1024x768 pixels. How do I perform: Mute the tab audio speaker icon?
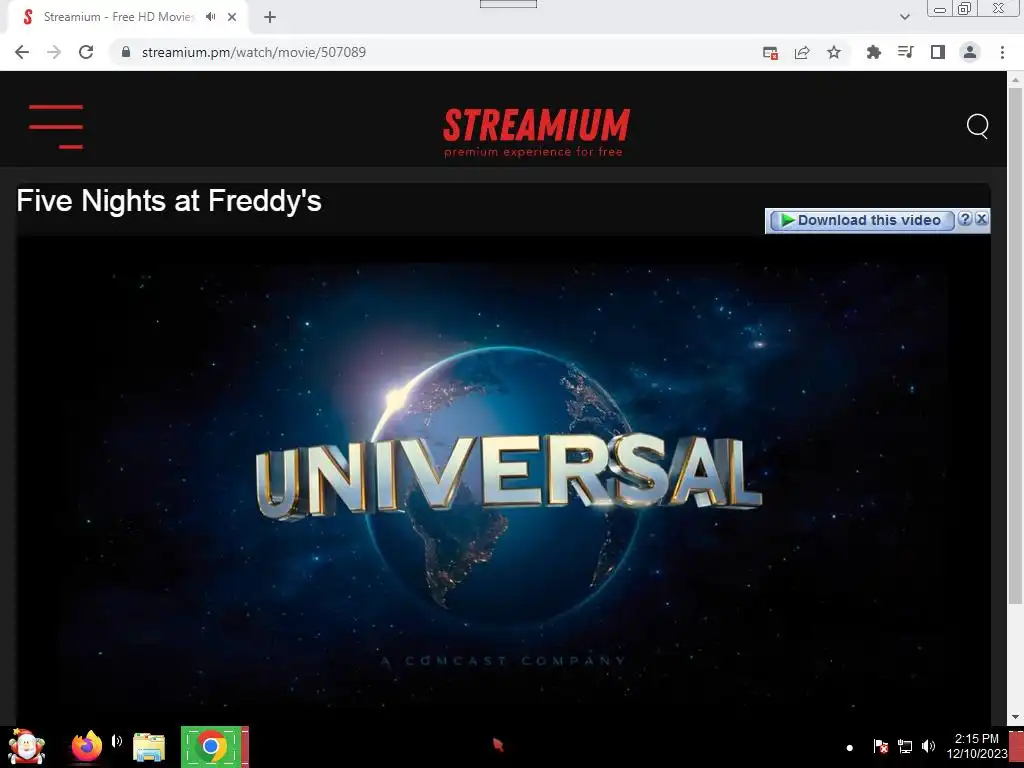point(210,17)
